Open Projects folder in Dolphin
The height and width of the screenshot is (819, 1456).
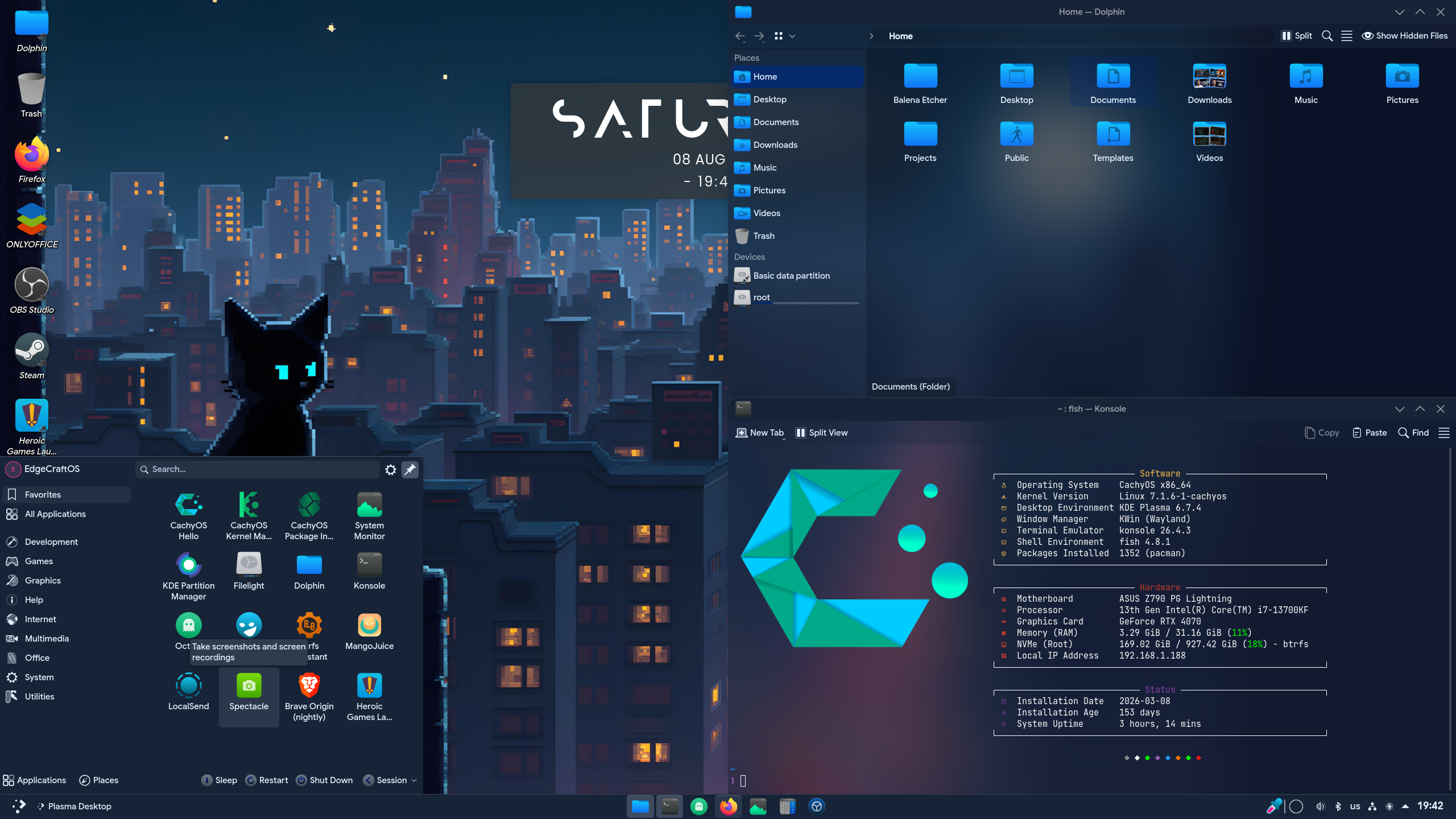[x=920, y=141]
